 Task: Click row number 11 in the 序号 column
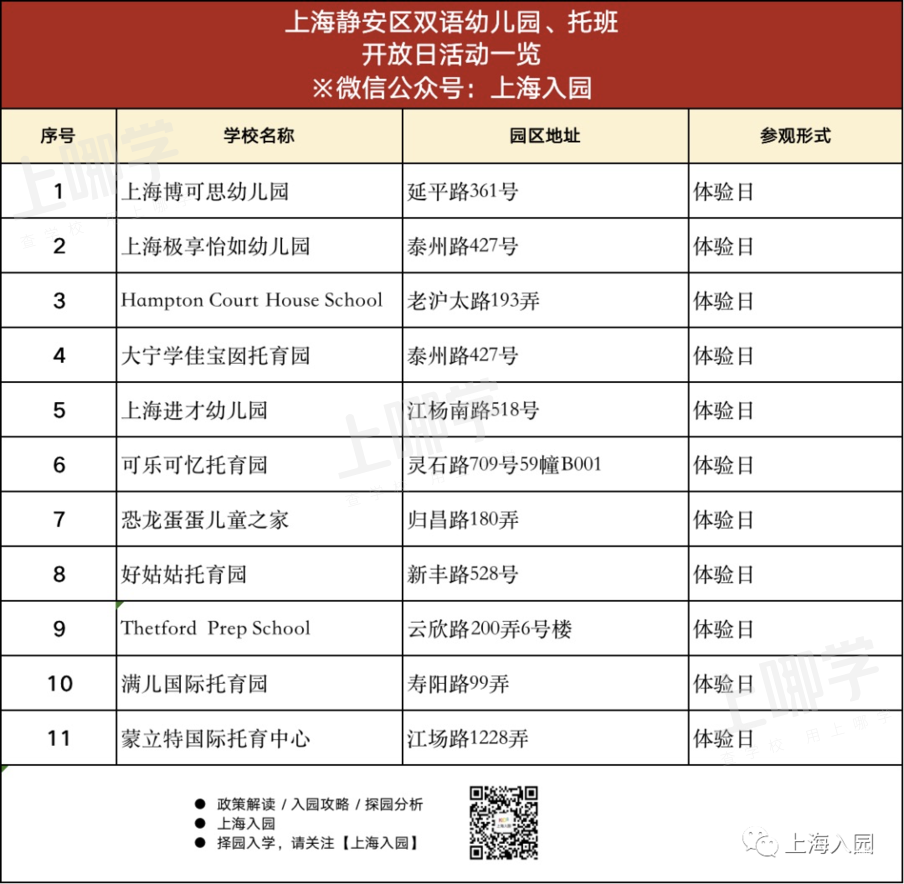(59, 739)
